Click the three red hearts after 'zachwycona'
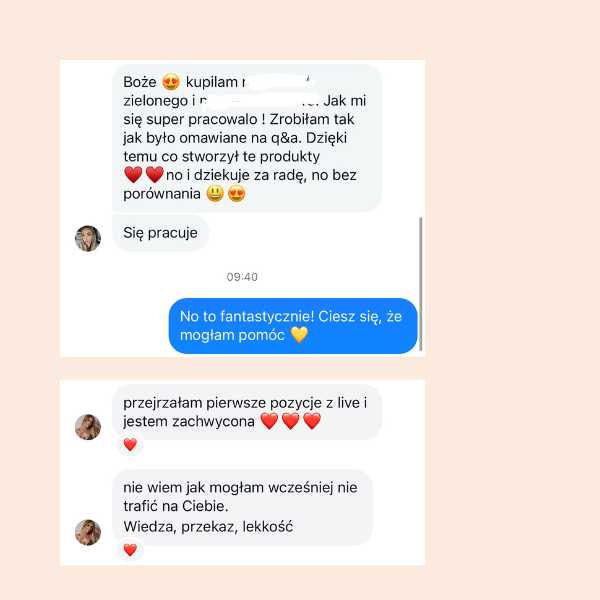This screenshot has width=600, height=600. [291, 421]
